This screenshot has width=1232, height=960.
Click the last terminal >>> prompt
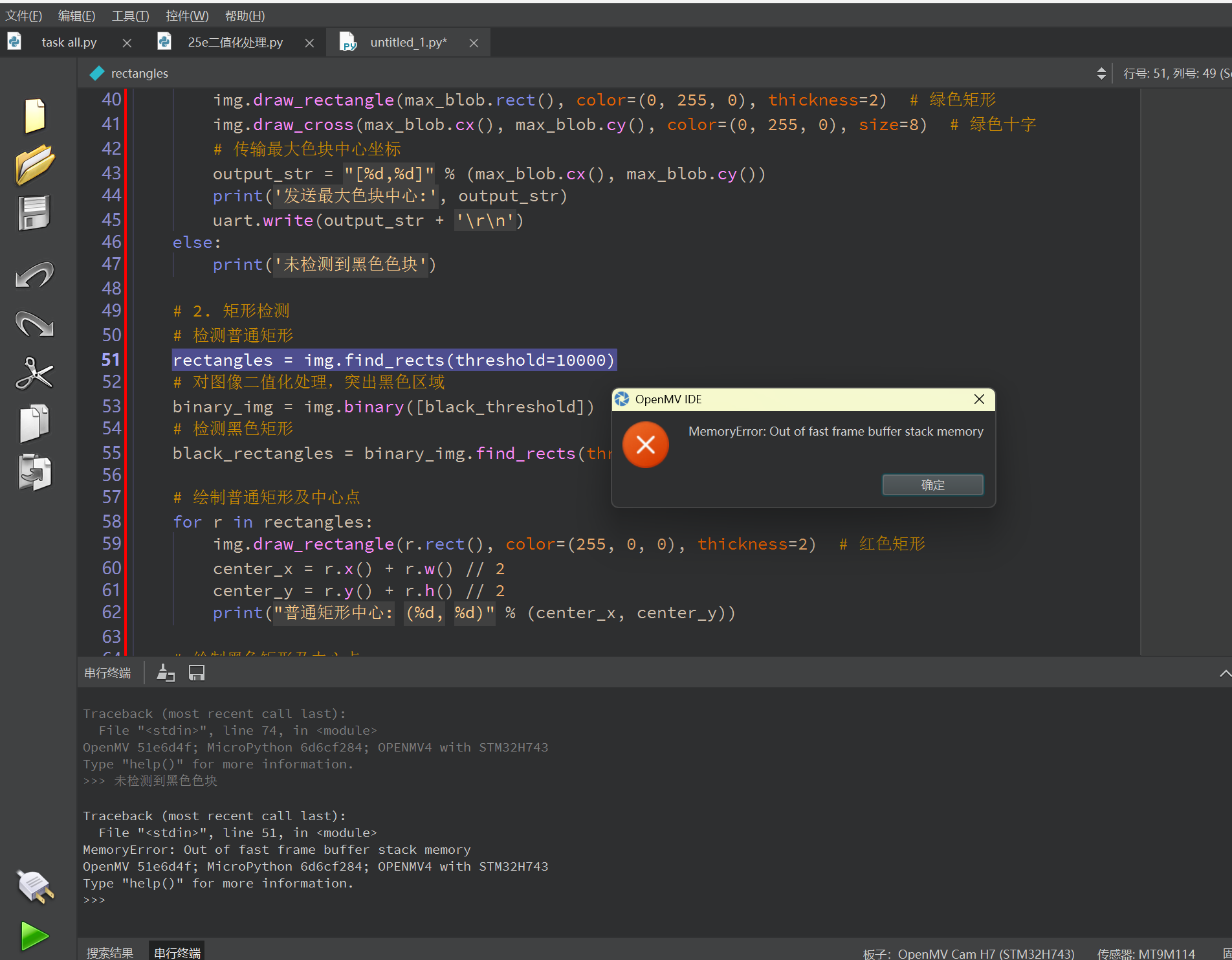94,900
